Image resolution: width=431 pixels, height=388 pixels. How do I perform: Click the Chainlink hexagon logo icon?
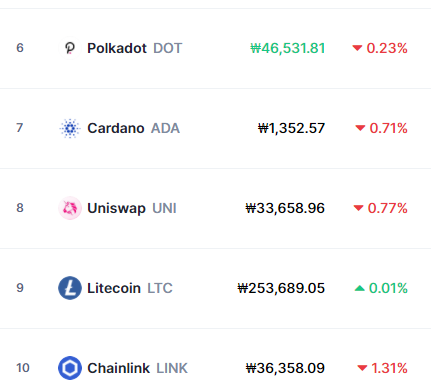coord(70,368)
